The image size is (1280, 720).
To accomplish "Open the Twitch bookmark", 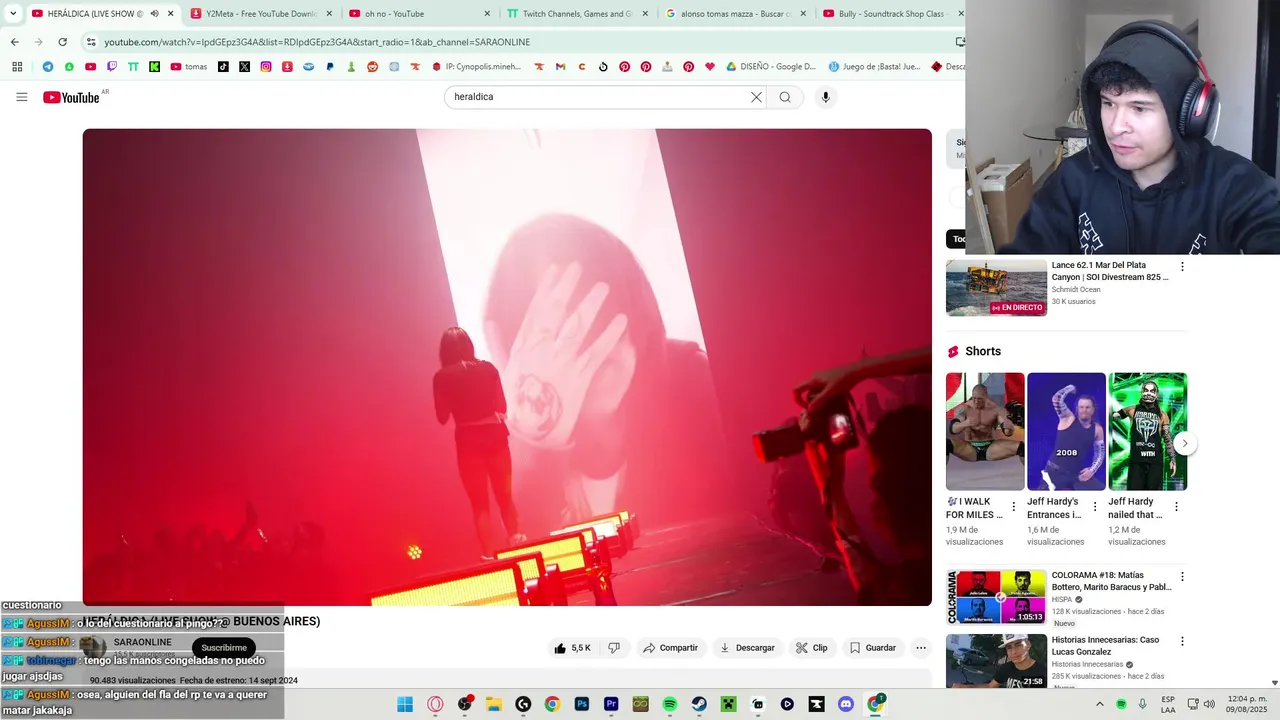I will pos(111,67).
